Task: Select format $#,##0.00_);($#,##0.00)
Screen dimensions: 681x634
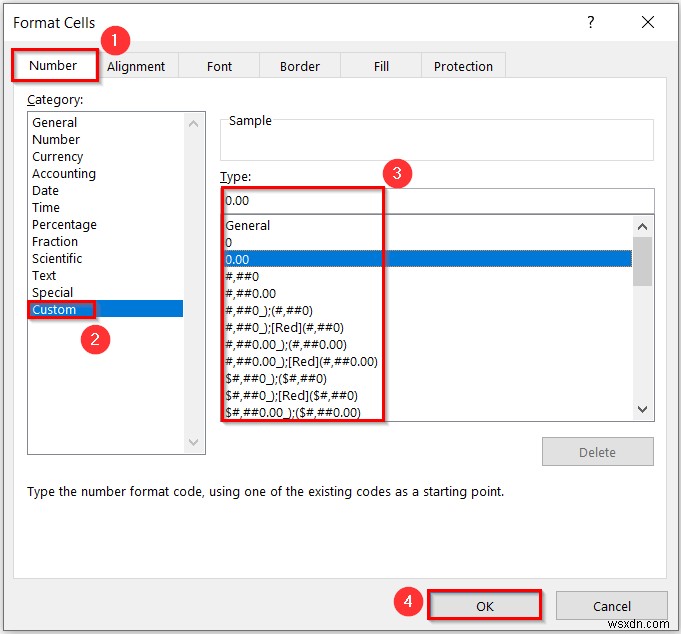Action: point(428,412)
